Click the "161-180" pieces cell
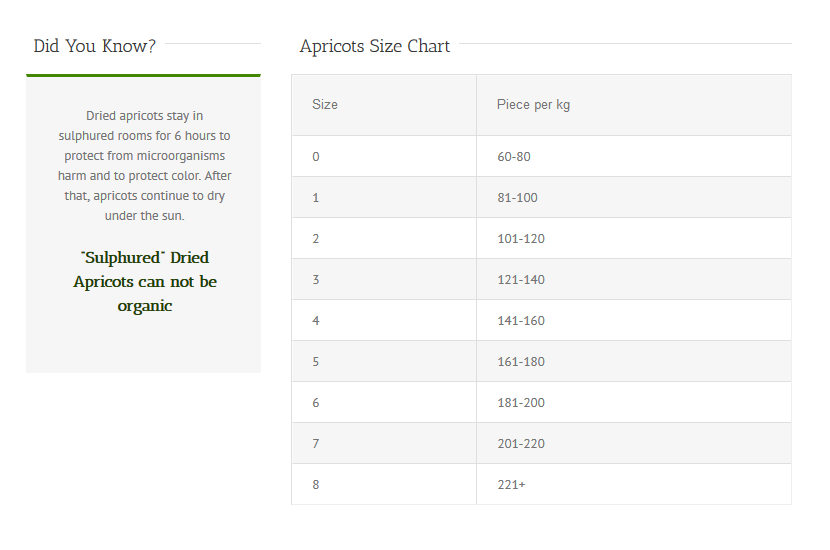The image size is (830, 550). [520, 362]
